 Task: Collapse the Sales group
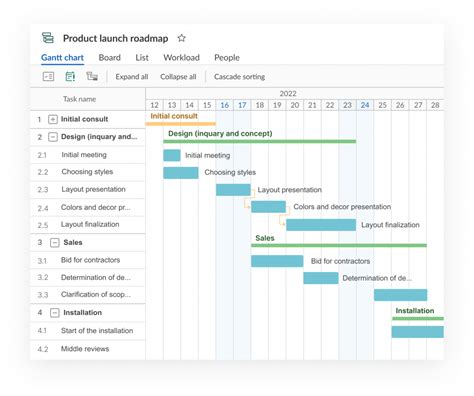pyautogui.click(x=55, y=243)
